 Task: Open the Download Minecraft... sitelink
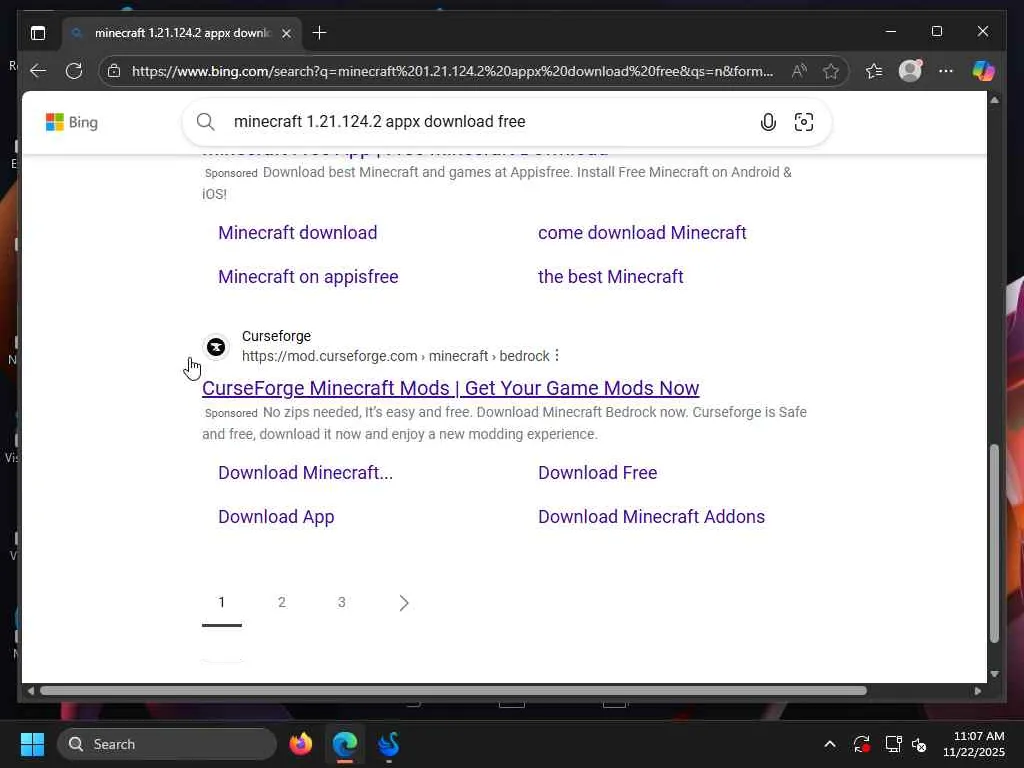pos(306,472)
